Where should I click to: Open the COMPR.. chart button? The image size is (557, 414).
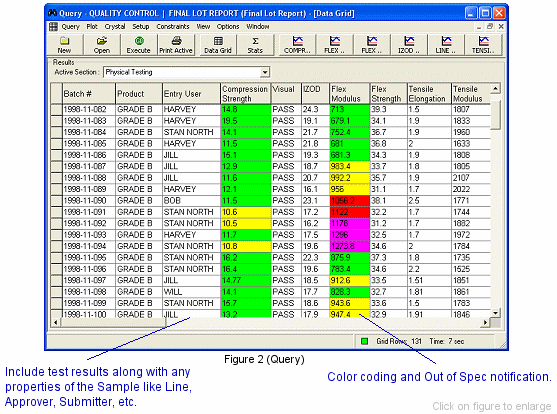pyautogui.click(x=297, y=45)
